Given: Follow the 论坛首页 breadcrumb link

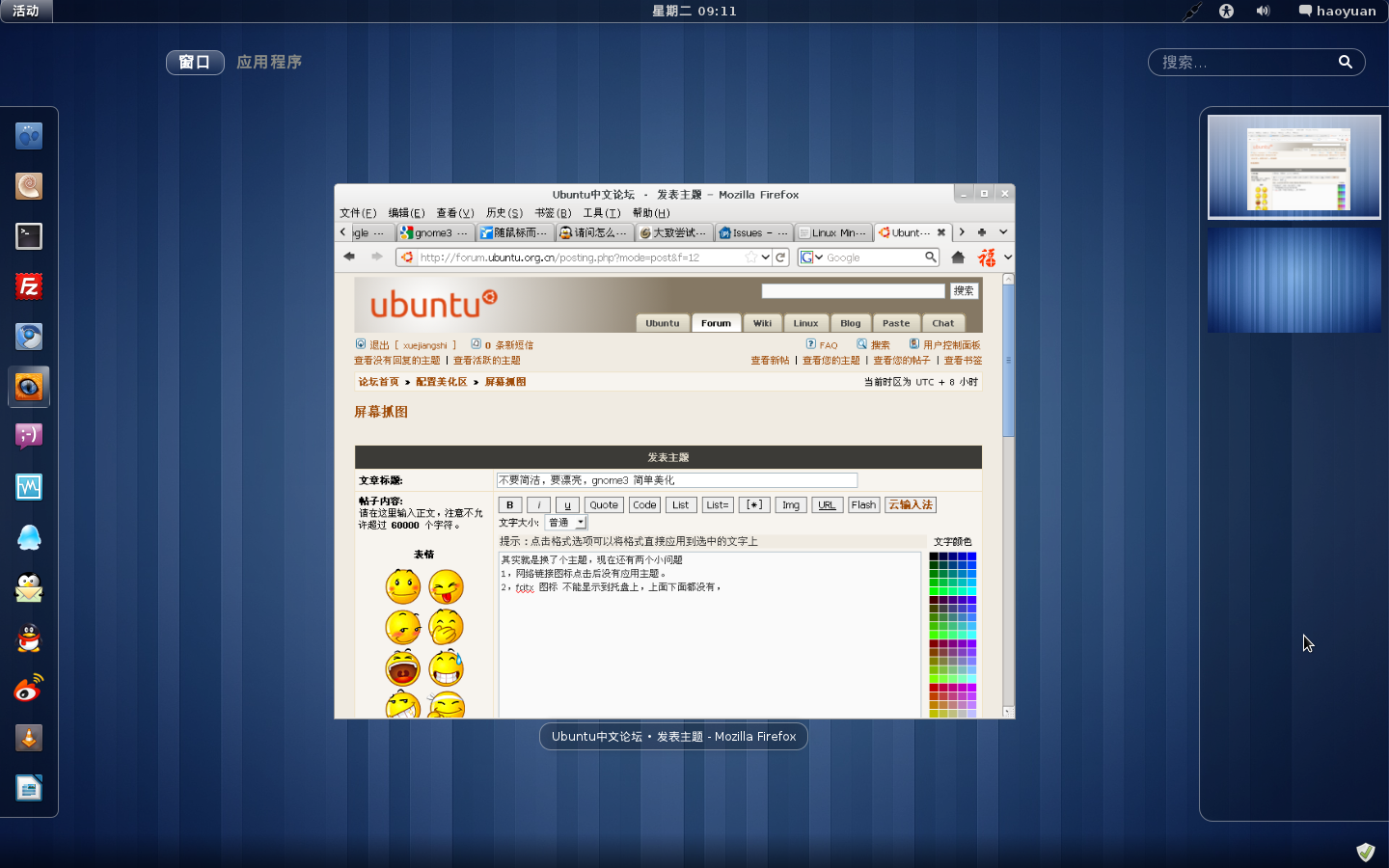Looking at the screenshot, I should click(x=378, y=382).
